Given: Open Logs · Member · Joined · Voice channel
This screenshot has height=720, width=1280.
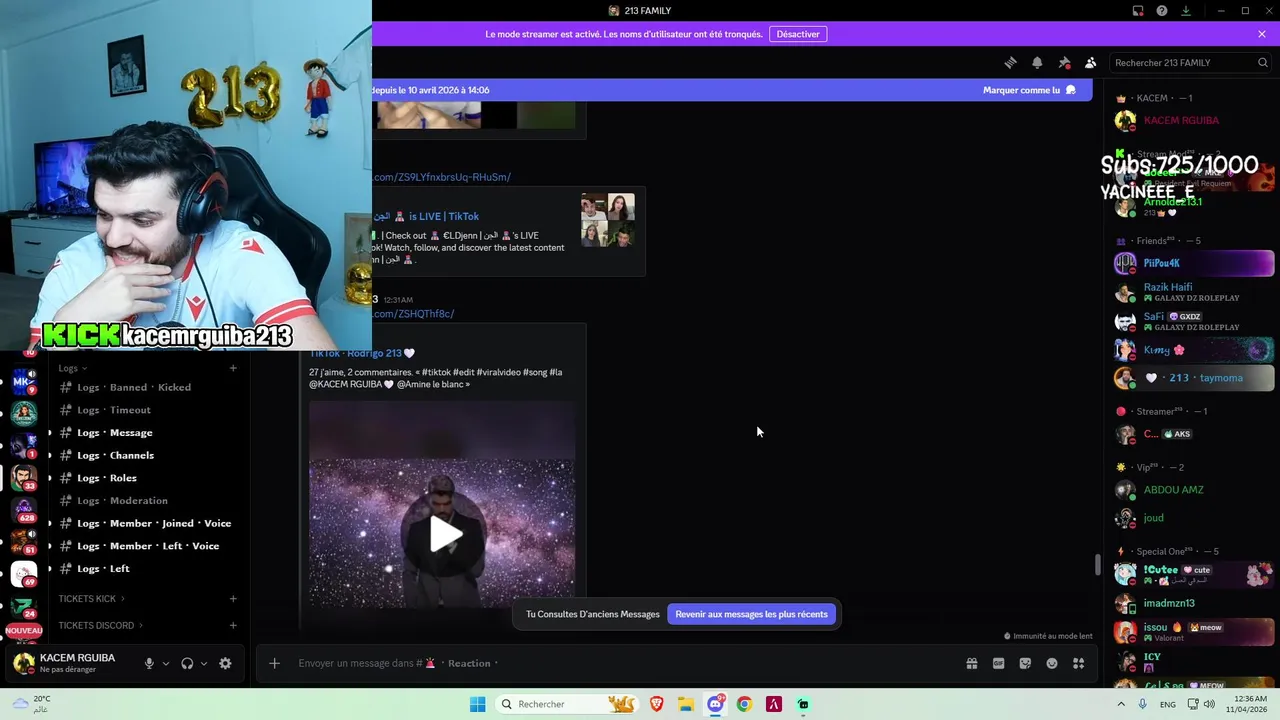Looking at the screenshot, I should (x=147, y=523).
